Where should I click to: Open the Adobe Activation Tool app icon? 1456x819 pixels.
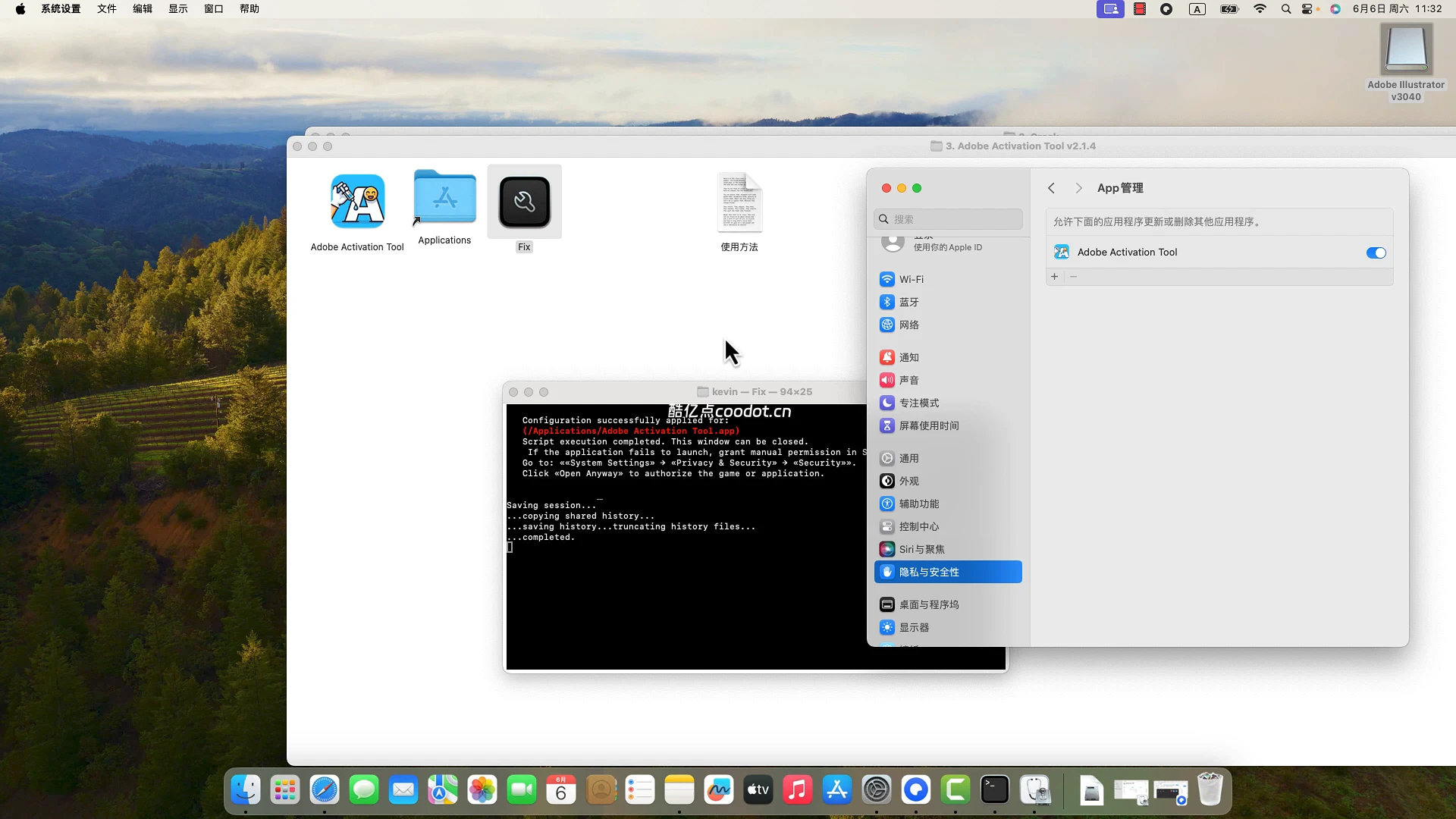pyautogui.click(x=357, y=202)
